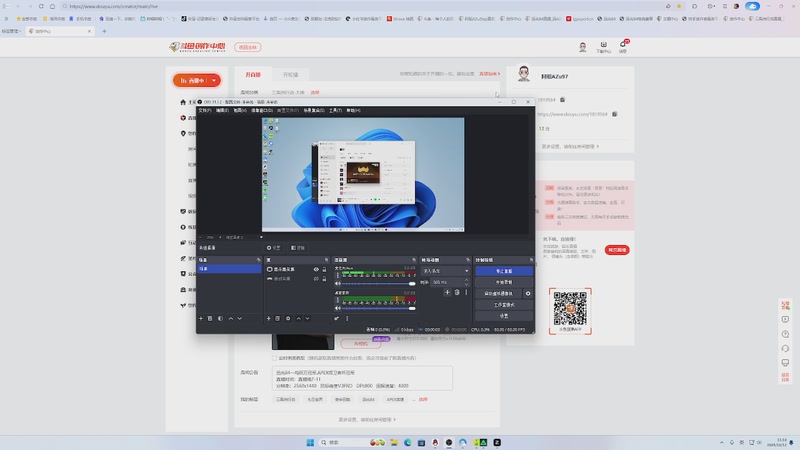Open scene filters in OBS scenes panel
800x450 pixels.
[x=220, y=318]
